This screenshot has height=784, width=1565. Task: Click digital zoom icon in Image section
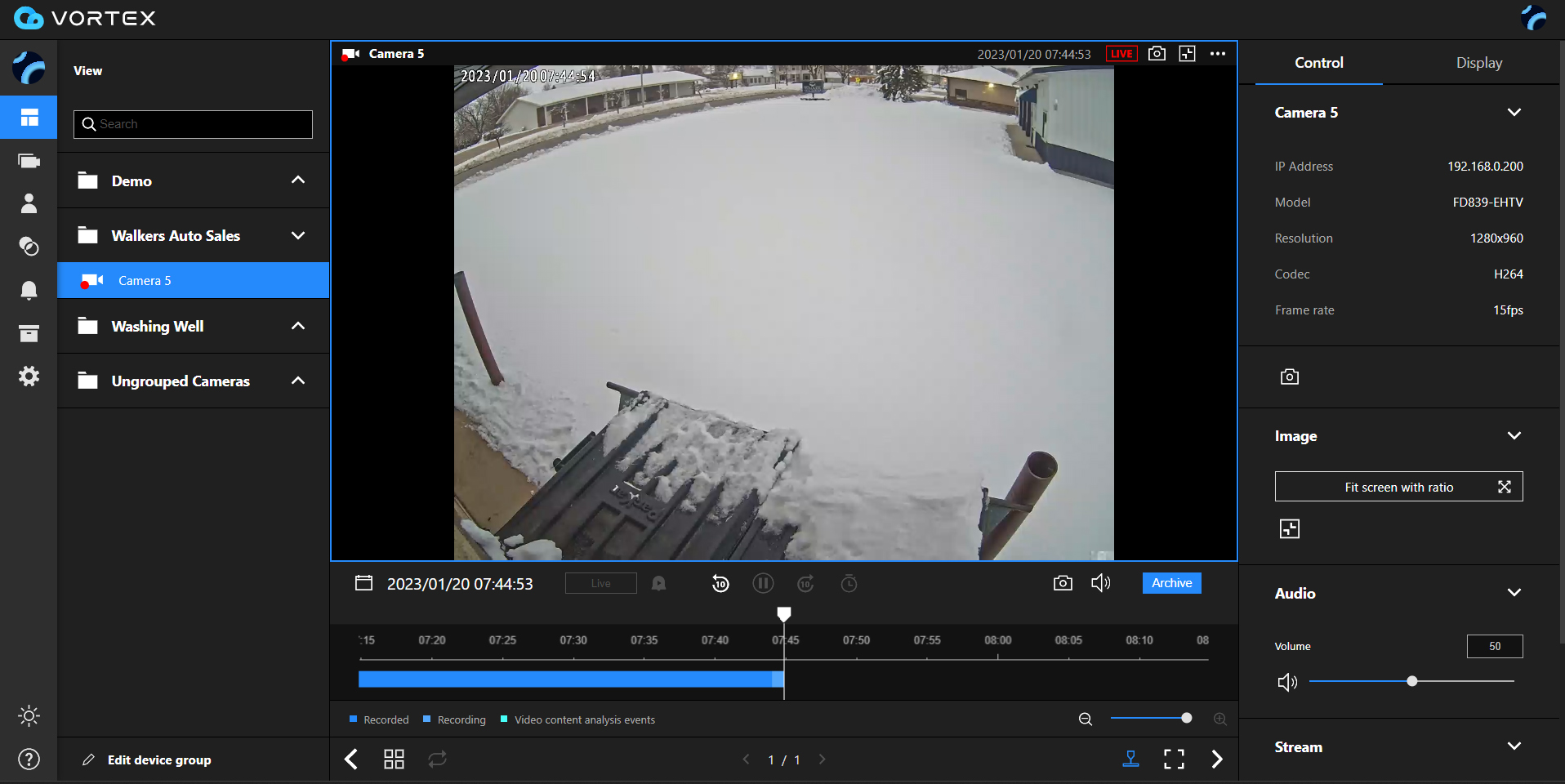coord(1290,529)
